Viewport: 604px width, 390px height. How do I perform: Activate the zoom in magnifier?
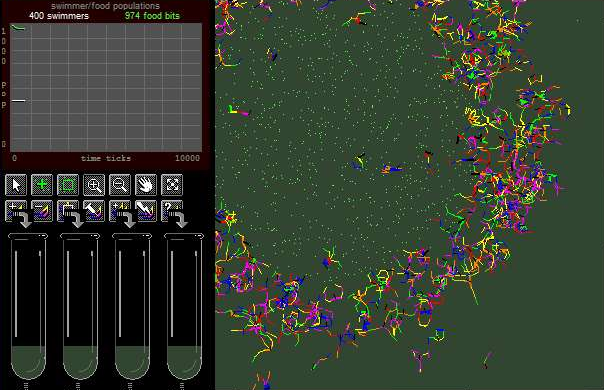coord(94,185)
